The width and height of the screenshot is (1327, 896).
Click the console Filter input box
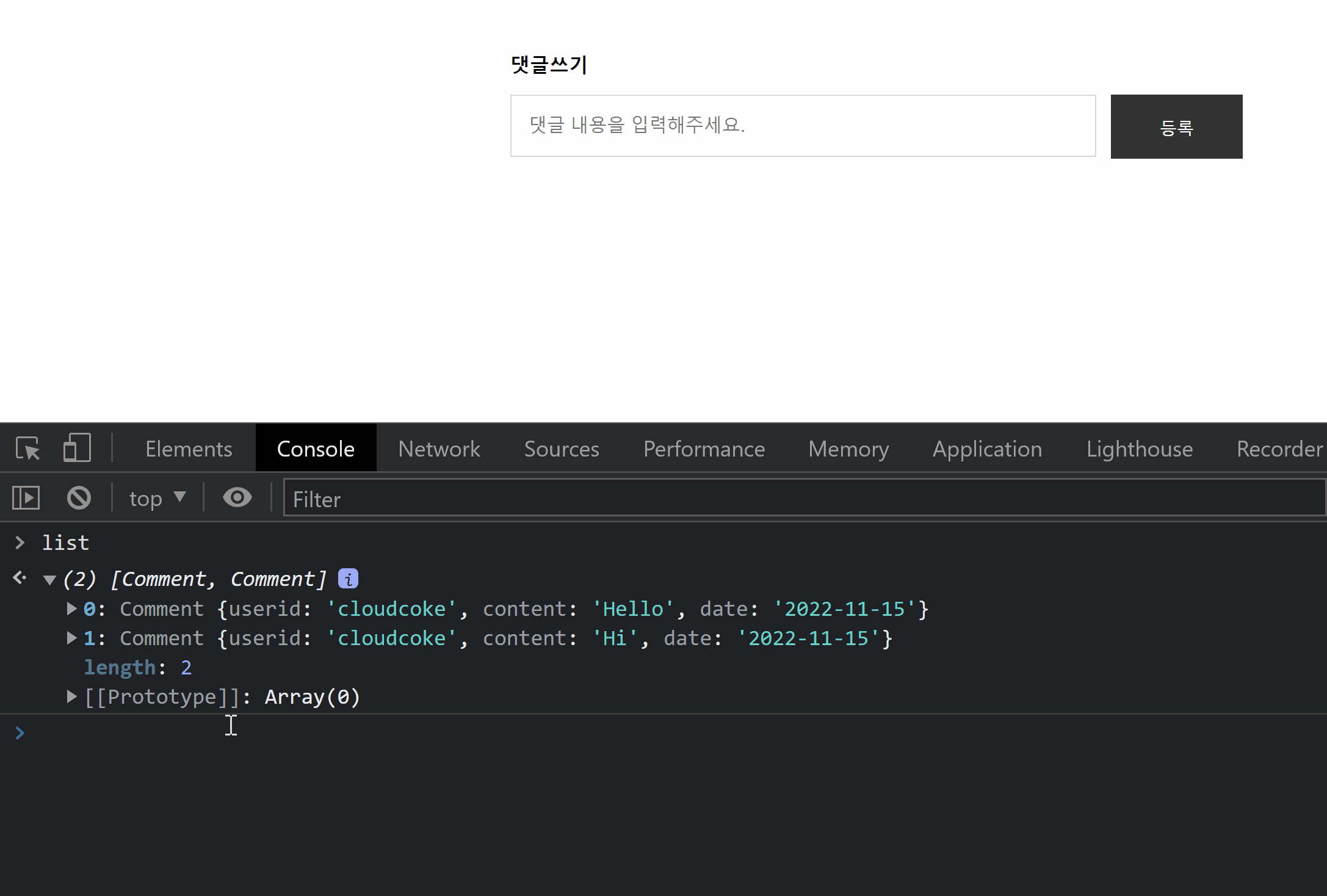point(803,499)
